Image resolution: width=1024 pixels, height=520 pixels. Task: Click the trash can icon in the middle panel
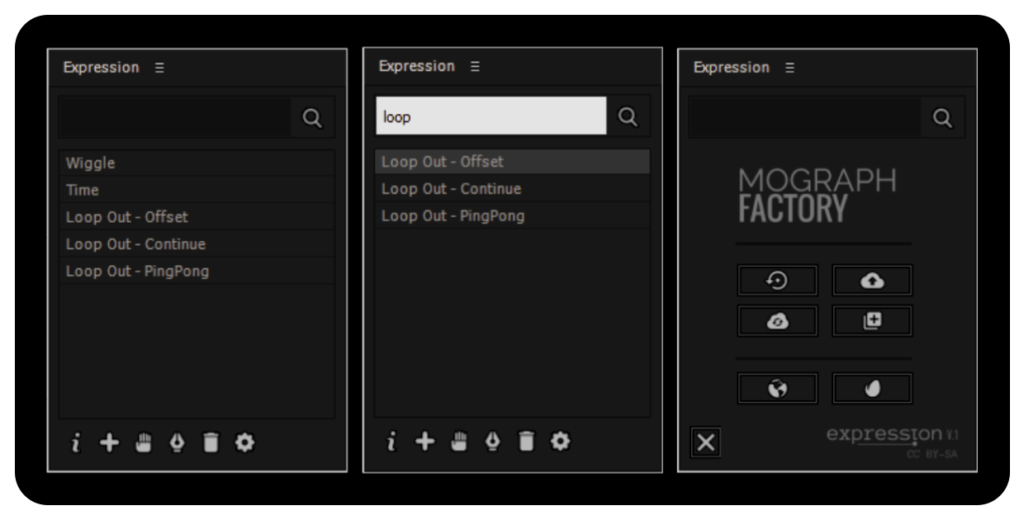(x=526, y=441)
